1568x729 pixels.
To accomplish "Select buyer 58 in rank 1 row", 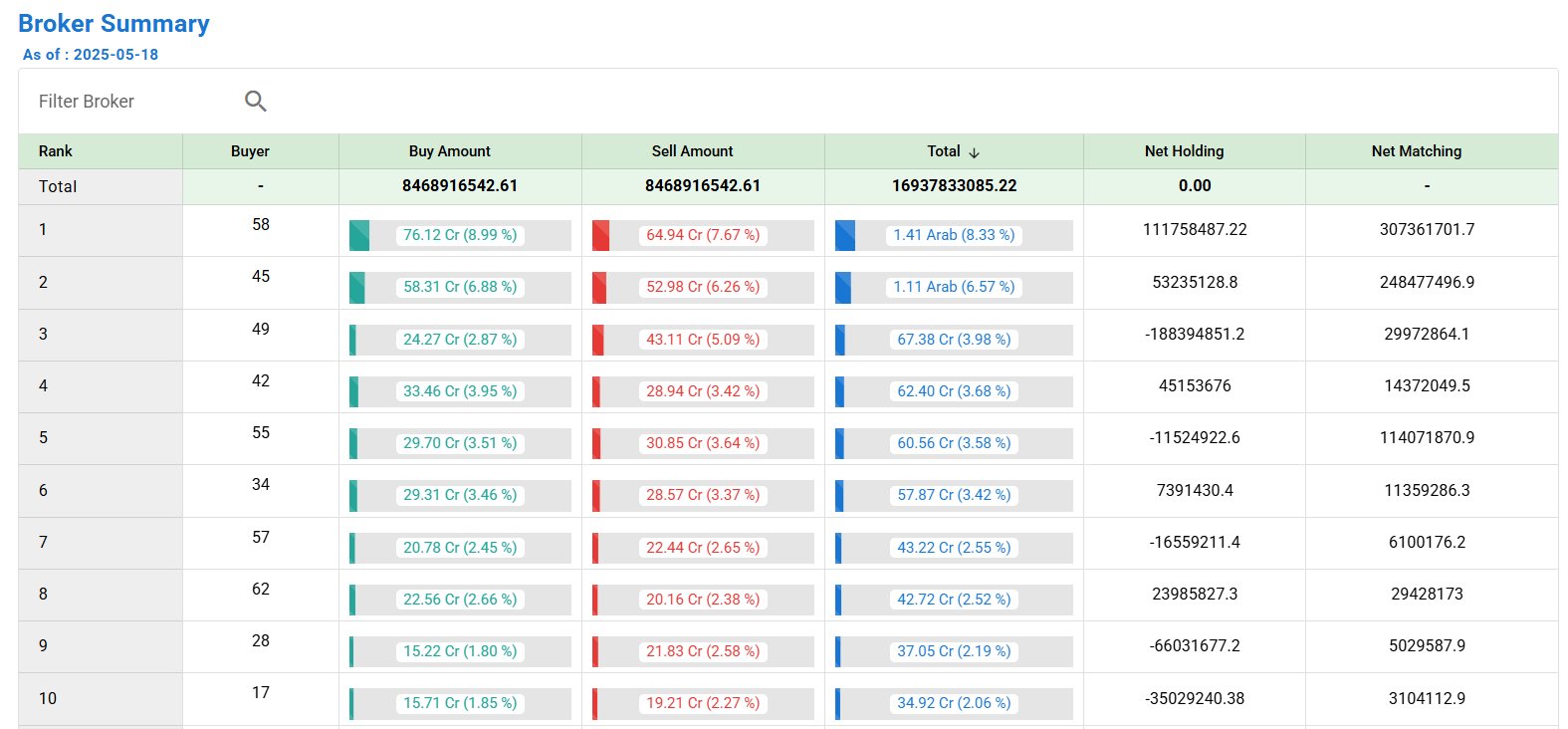I will click(x=261, y=225).
